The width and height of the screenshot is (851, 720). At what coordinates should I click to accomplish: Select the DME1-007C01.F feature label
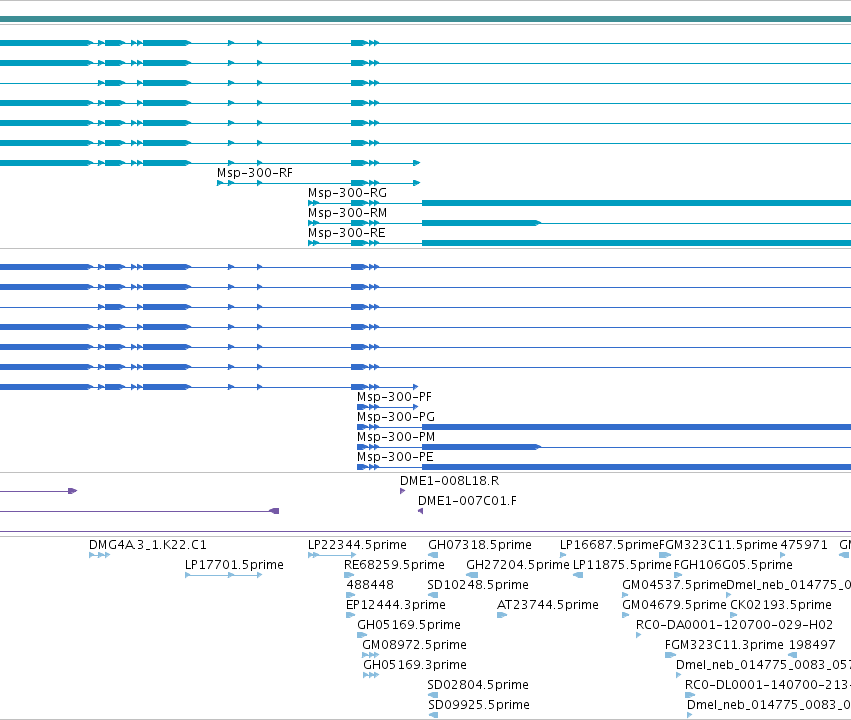pos(467,501)
